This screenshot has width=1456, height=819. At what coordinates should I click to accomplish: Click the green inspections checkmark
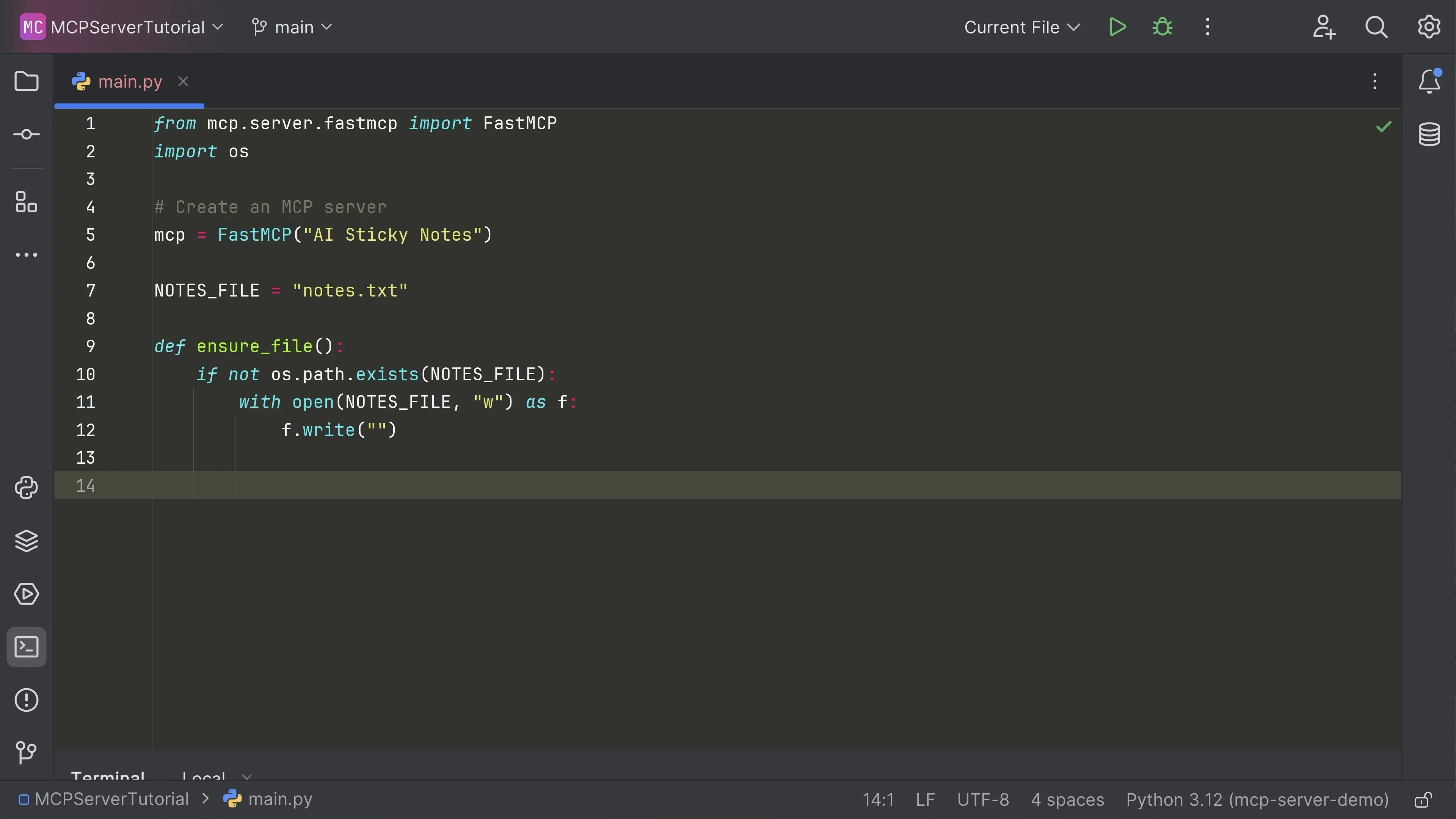click(1384, 127)
